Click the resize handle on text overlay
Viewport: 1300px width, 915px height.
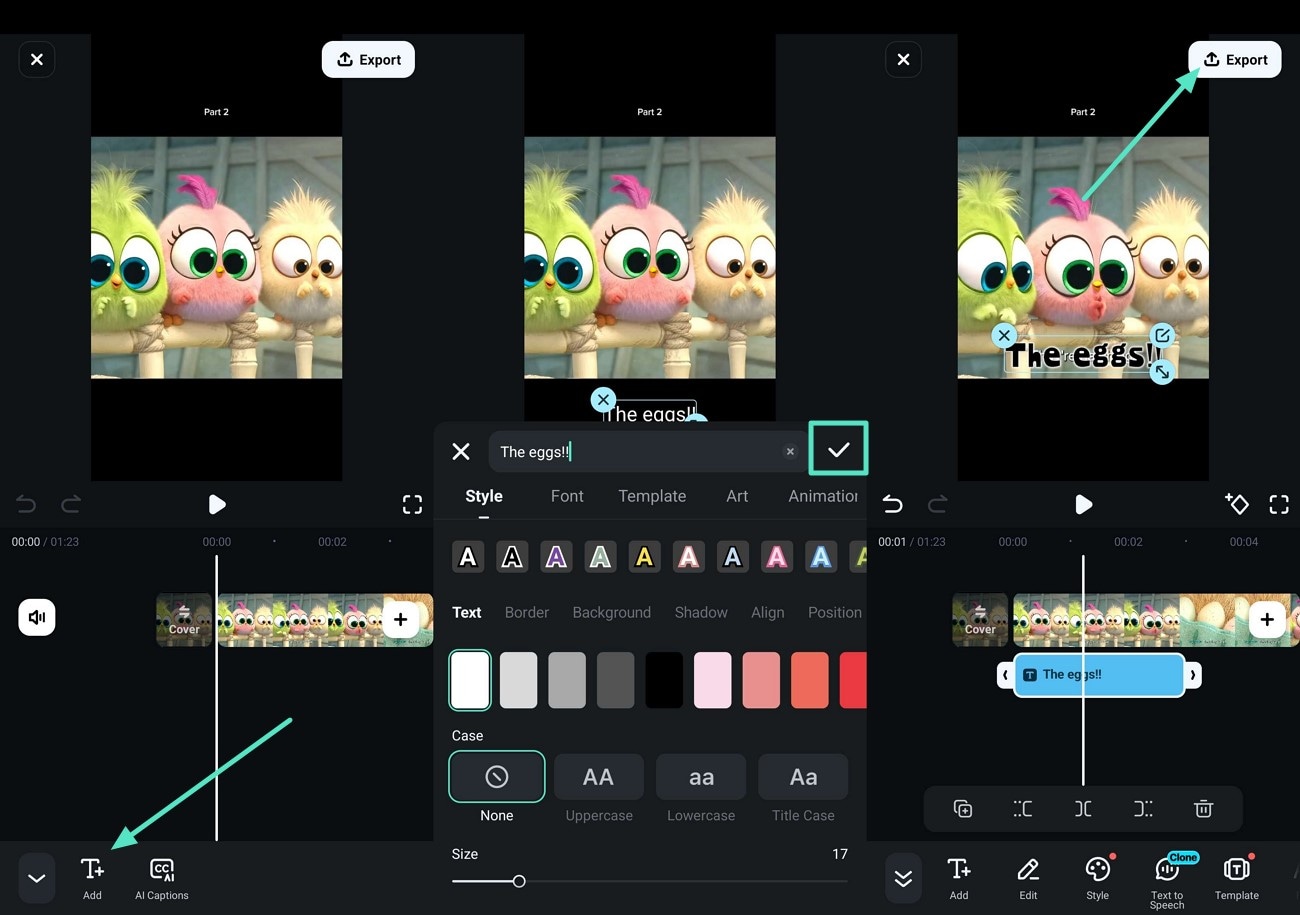[x=1161, y=371]
